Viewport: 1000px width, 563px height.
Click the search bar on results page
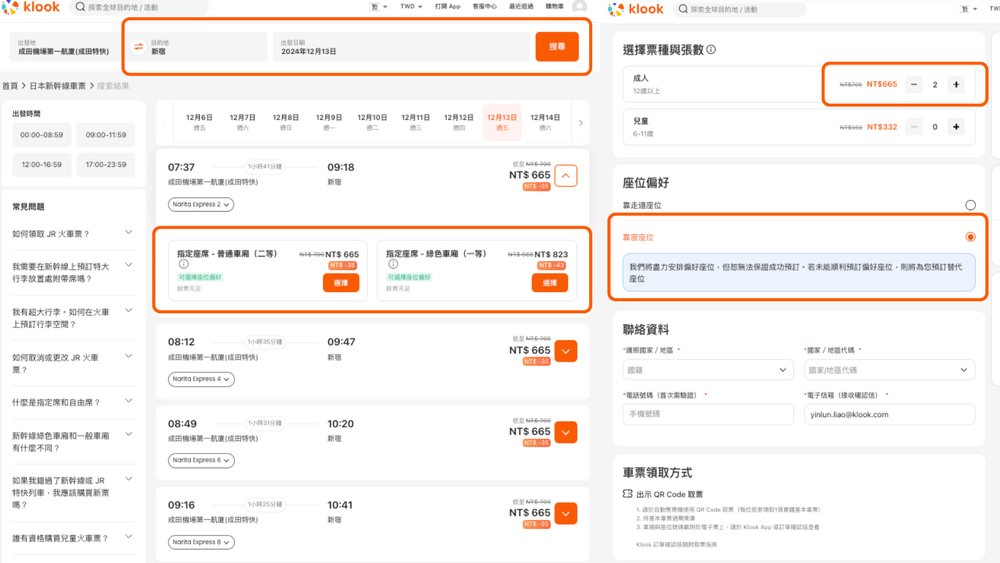(139, 7)
